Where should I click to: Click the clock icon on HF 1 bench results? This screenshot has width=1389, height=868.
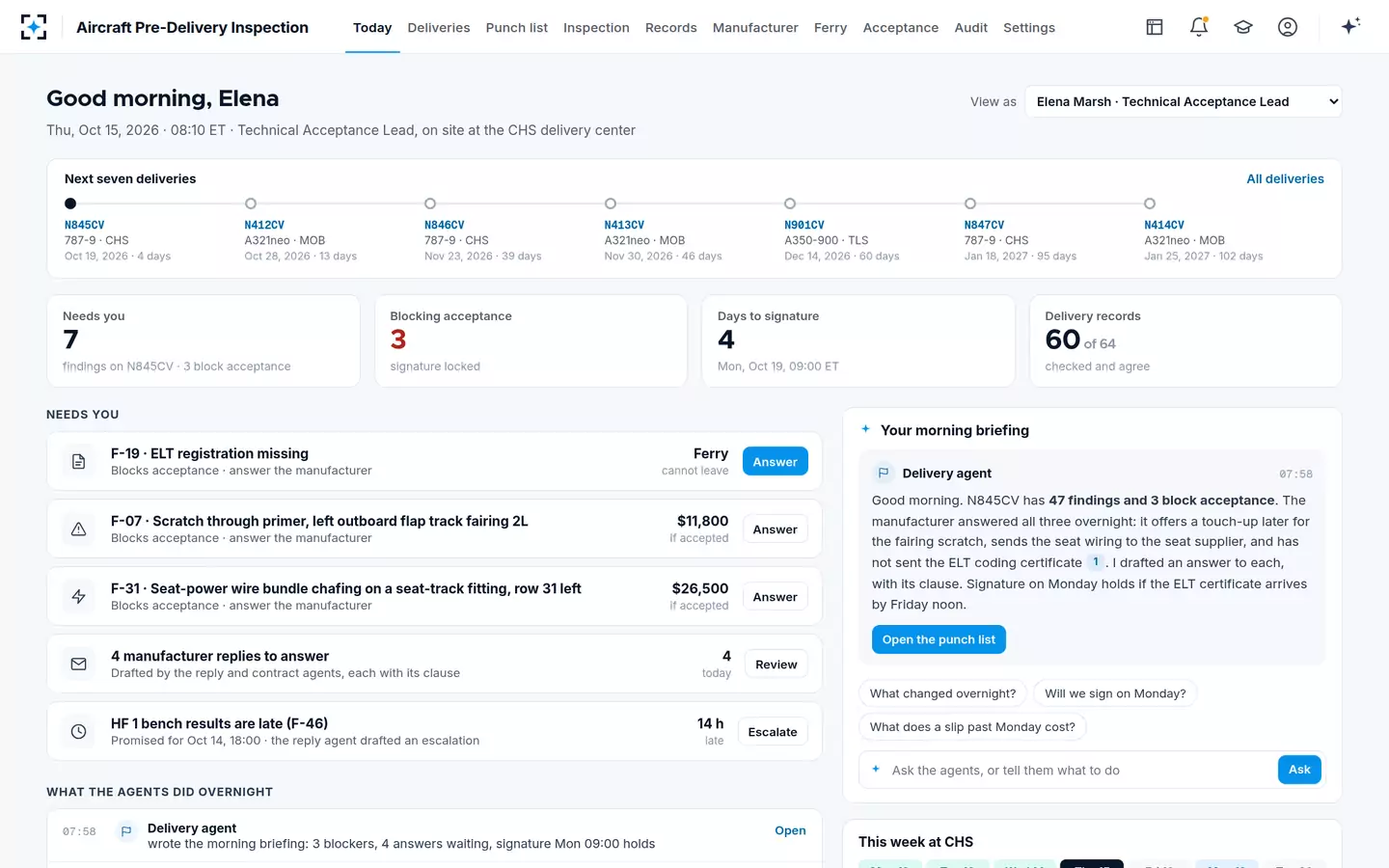pos(79,731)
